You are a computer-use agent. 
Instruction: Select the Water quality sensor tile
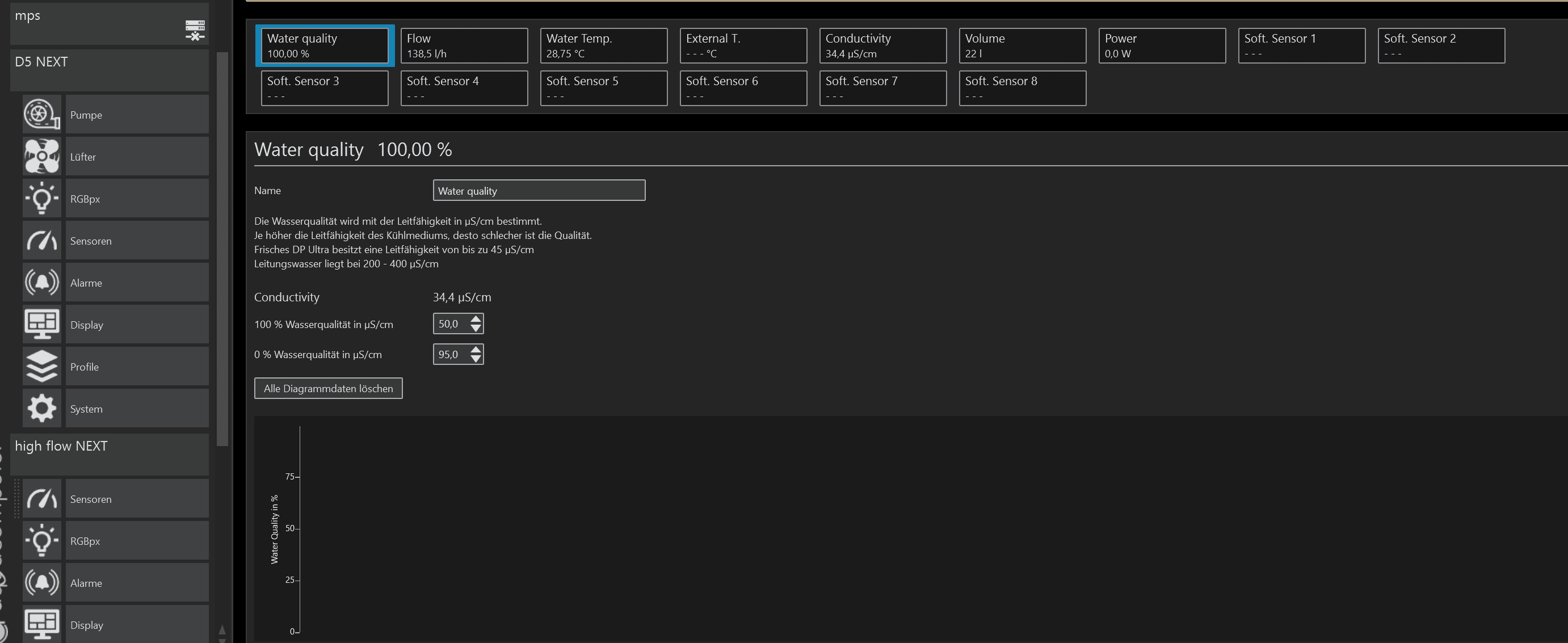coord(325,45)
